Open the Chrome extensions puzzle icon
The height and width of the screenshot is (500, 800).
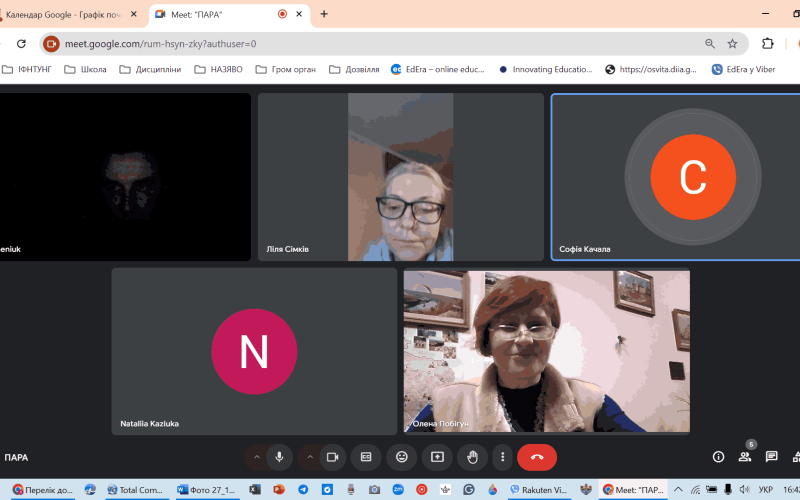[x=768, y=44]
